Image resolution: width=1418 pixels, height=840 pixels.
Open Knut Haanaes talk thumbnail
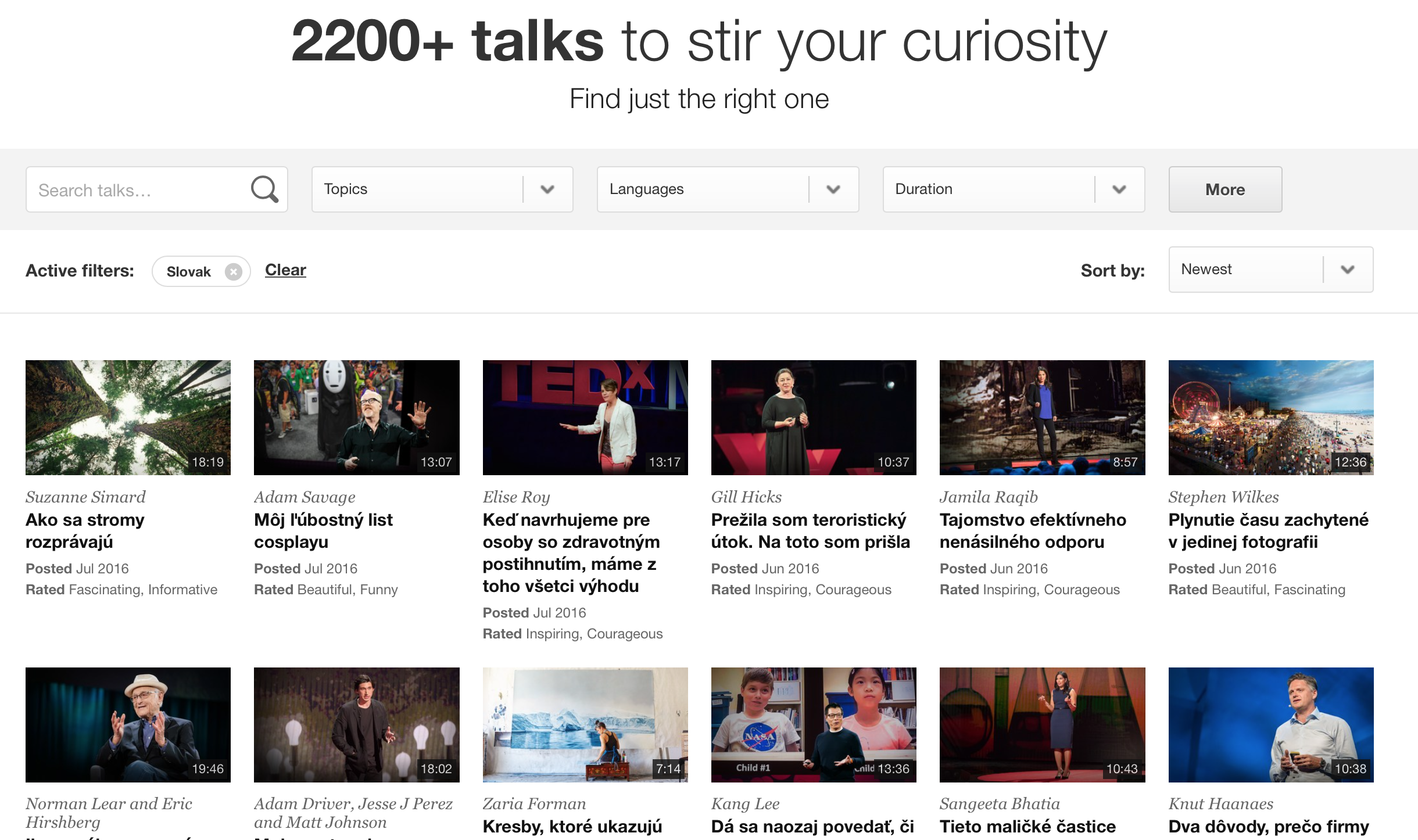tap(1270, 724)
